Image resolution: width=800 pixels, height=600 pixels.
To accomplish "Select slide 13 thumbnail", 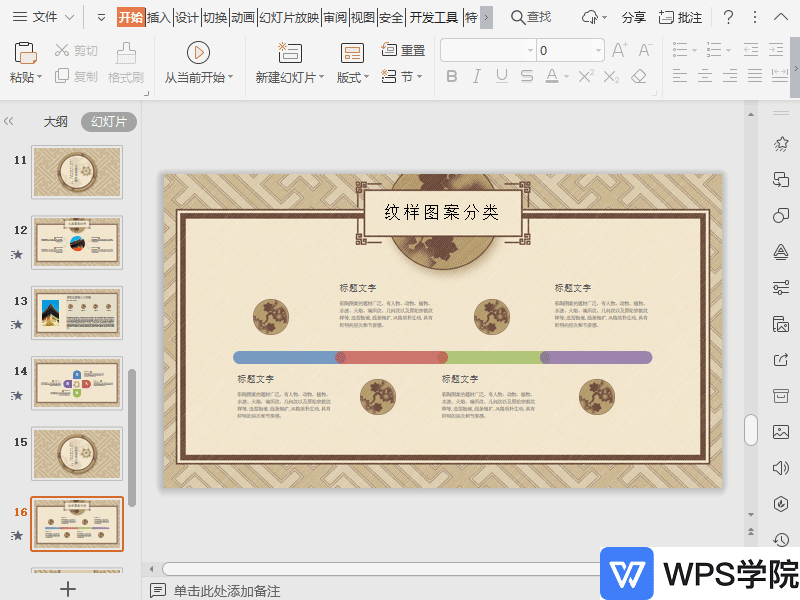I will 77,313.
